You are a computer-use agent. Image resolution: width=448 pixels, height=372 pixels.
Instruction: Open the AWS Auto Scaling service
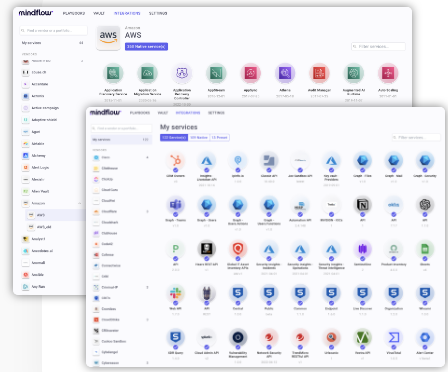[388, 73]
